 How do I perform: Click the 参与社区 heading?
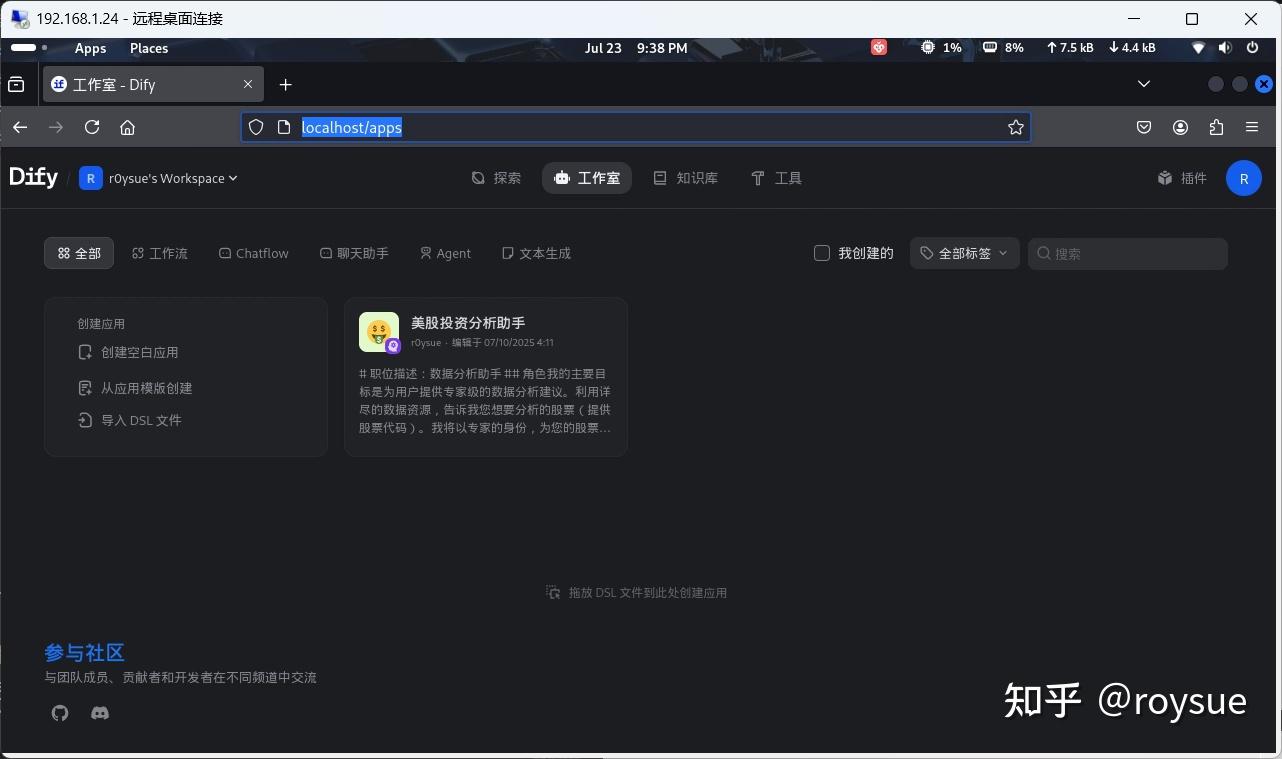coord(84,652)
